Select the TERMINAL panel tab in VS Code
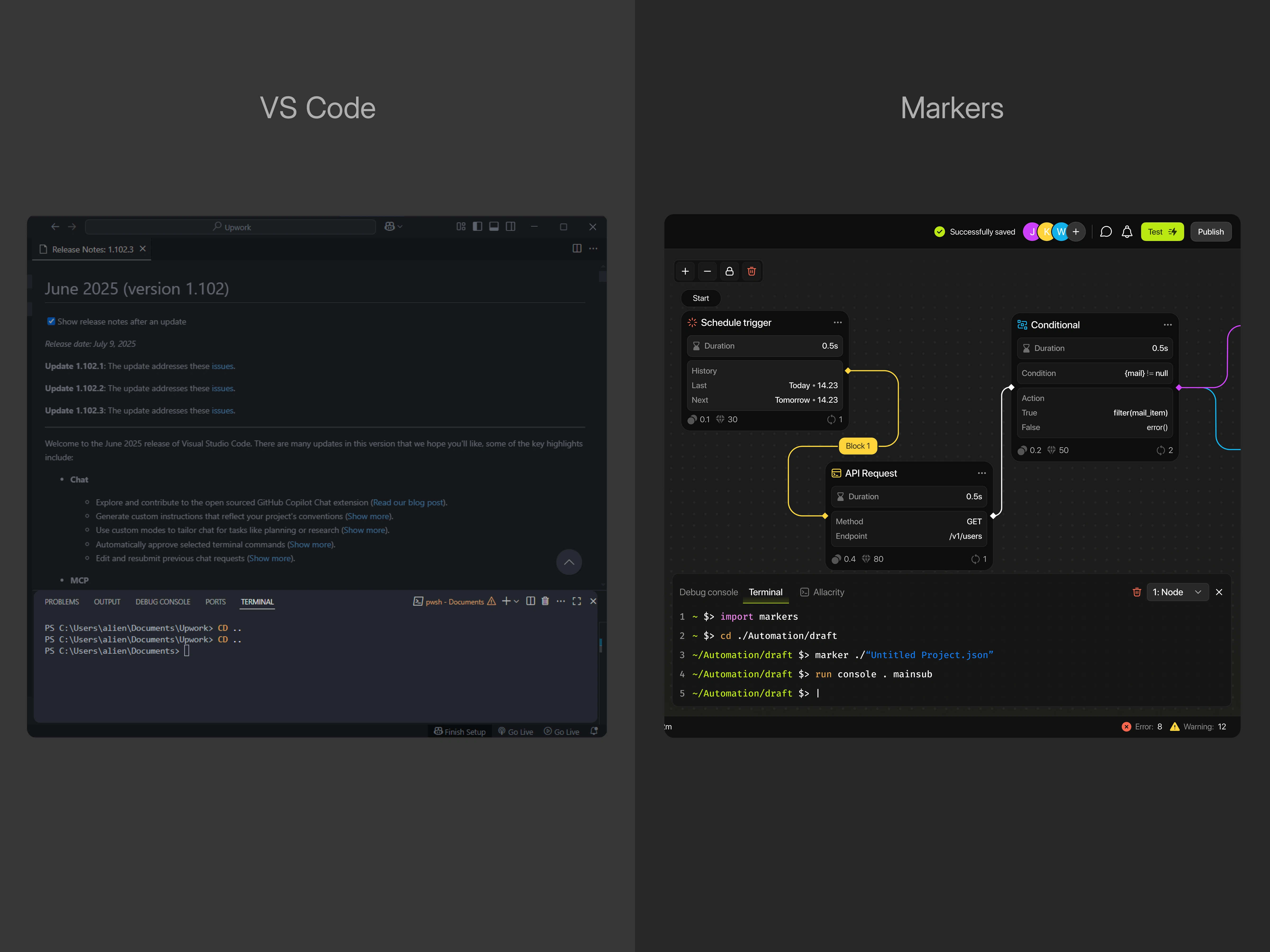The width and height of the screenshot is (1270, 952). (257, 602)
